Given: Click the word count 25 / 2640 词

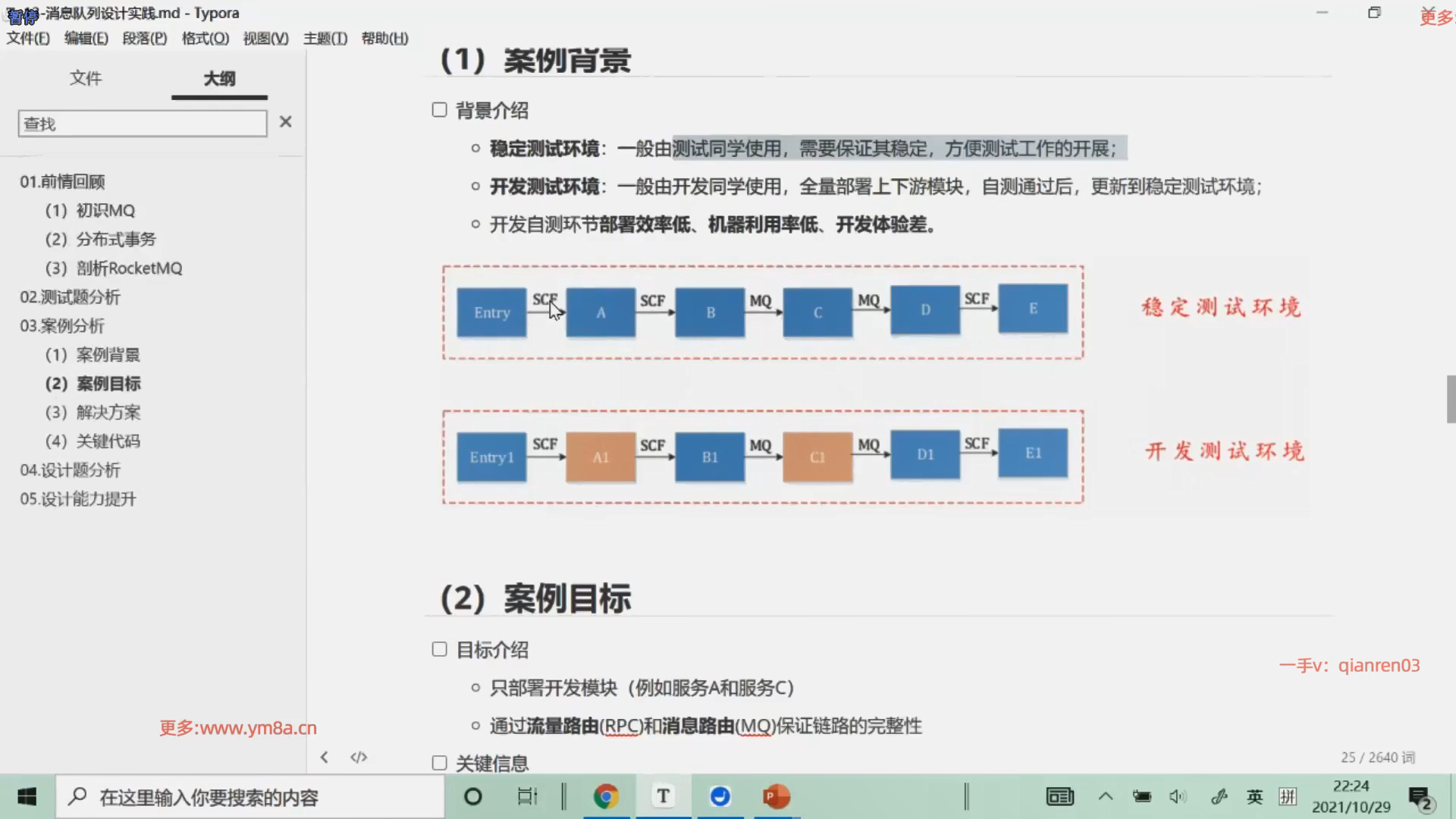Looking at the screenshot, I should pos(1377,757).
